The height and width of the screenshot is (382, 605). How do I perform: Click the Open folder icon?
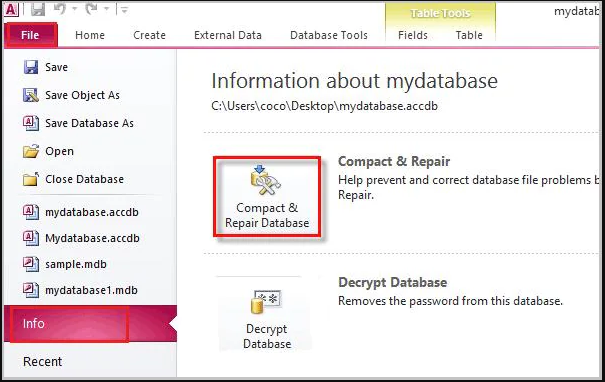30,151
